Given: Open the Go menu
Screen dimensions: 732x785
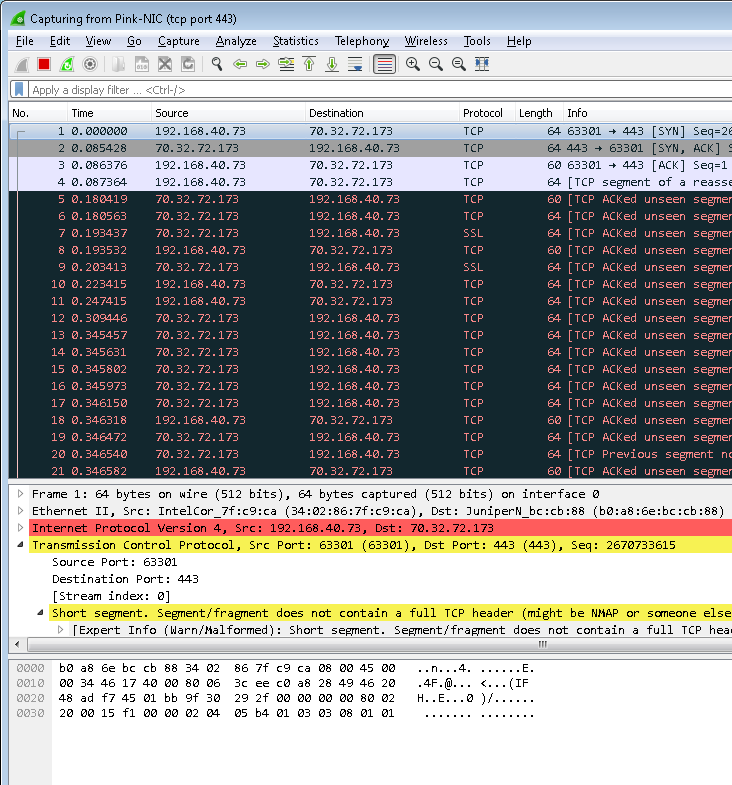Looking at the screenshot, I should (x=134, y=41).
